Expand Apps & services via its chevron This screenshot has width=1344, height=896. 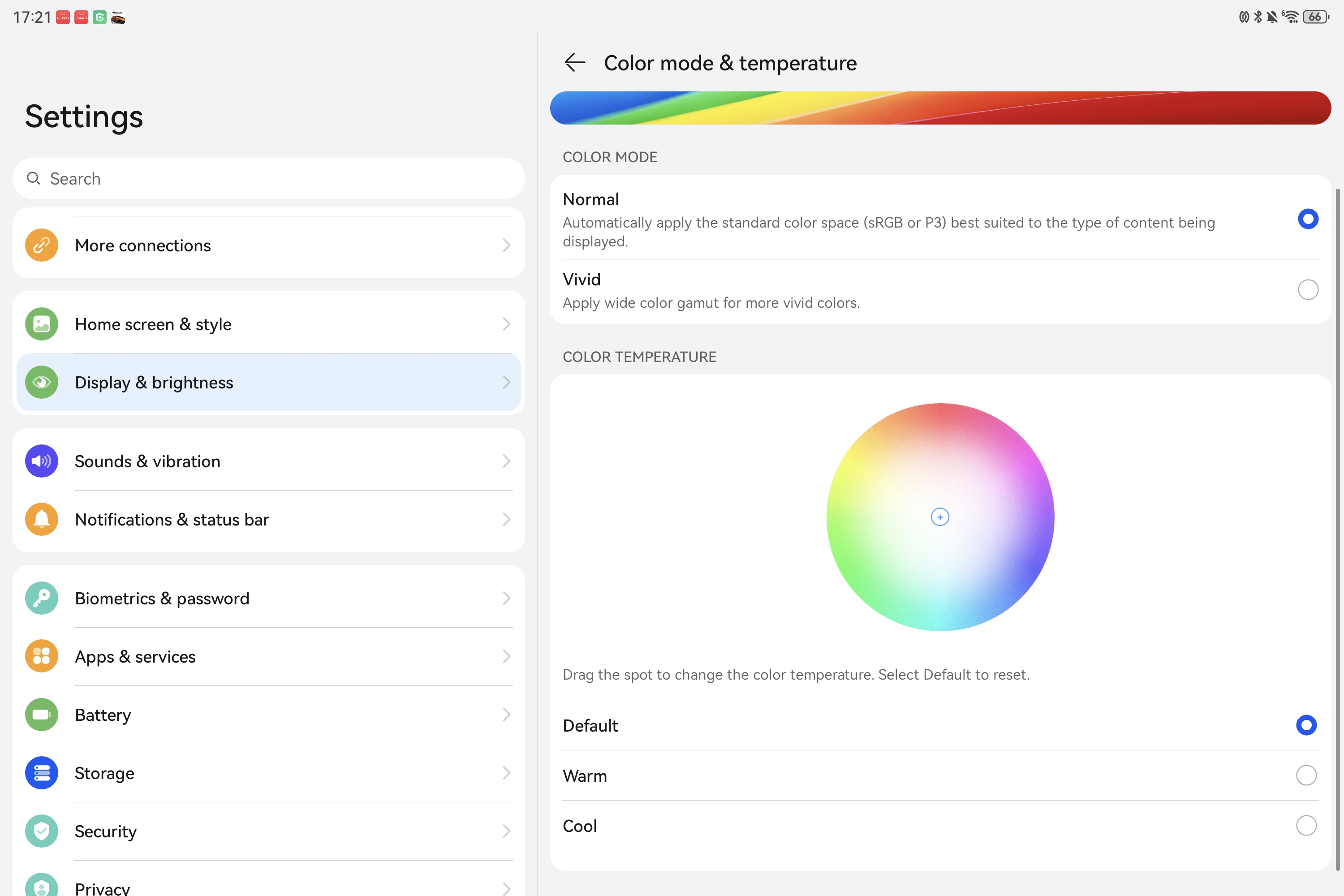click(x=506, y=657)
